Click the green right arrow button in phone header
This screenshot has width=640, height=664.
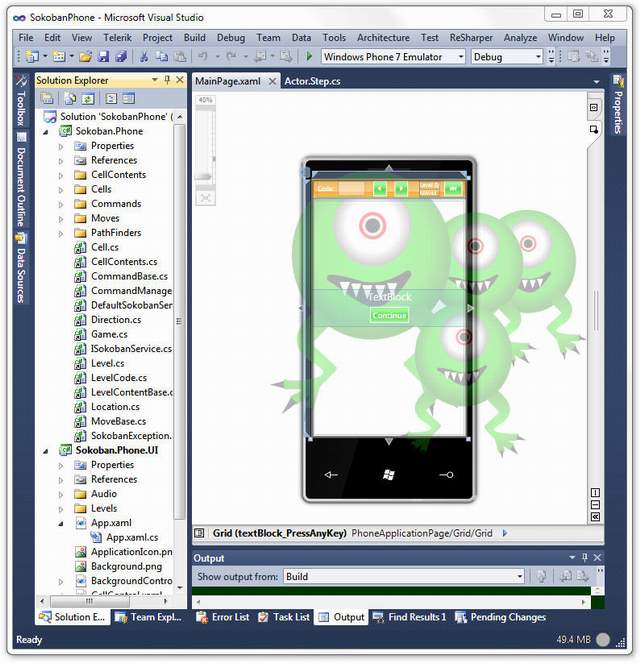[x=401, y=188]
